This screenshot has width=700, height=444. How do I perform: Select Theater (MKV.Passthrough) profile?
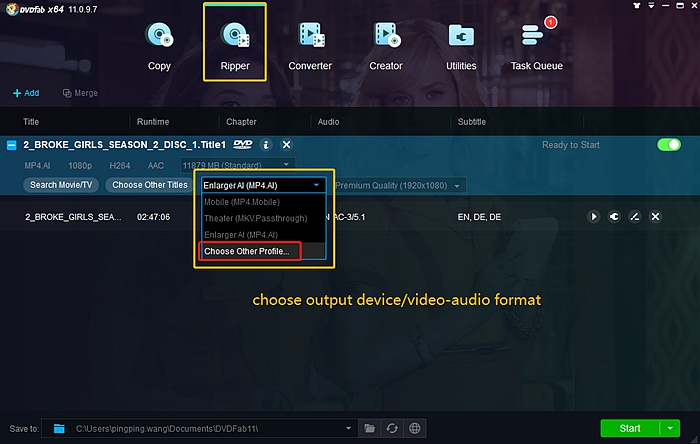coord(263,218)
